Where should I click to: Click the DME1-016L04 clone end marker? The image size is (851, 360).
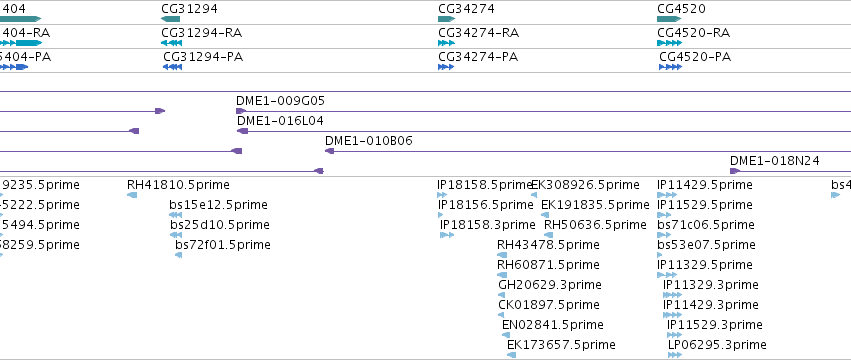pyautogui.click(x=243, y=131)
